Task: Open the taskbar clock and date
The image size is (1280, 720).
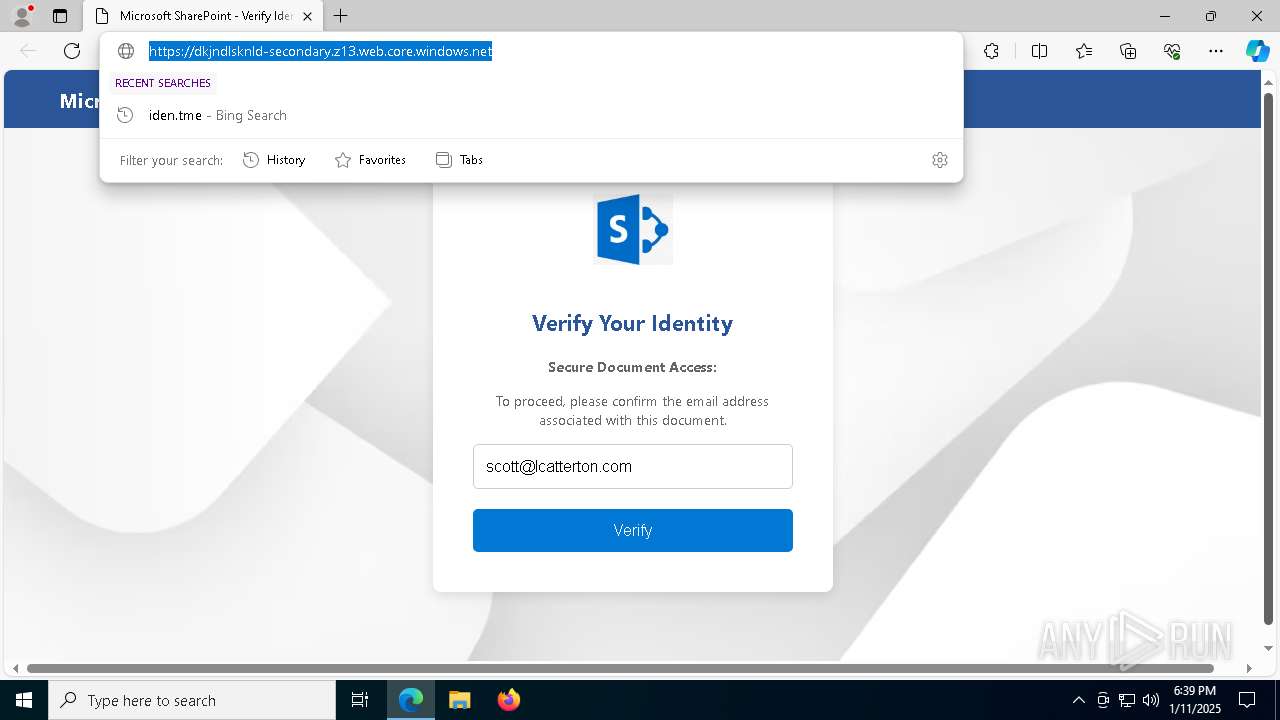Action: tap(1195, 700)
